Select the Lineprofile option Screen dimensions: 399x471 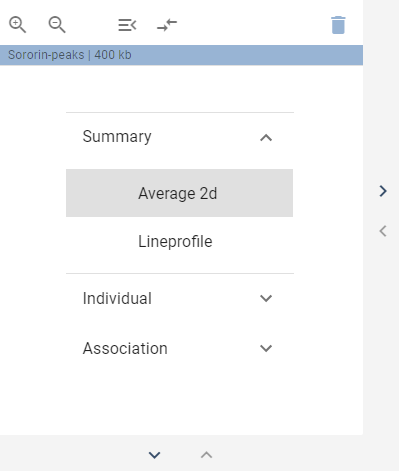[179, 241]
